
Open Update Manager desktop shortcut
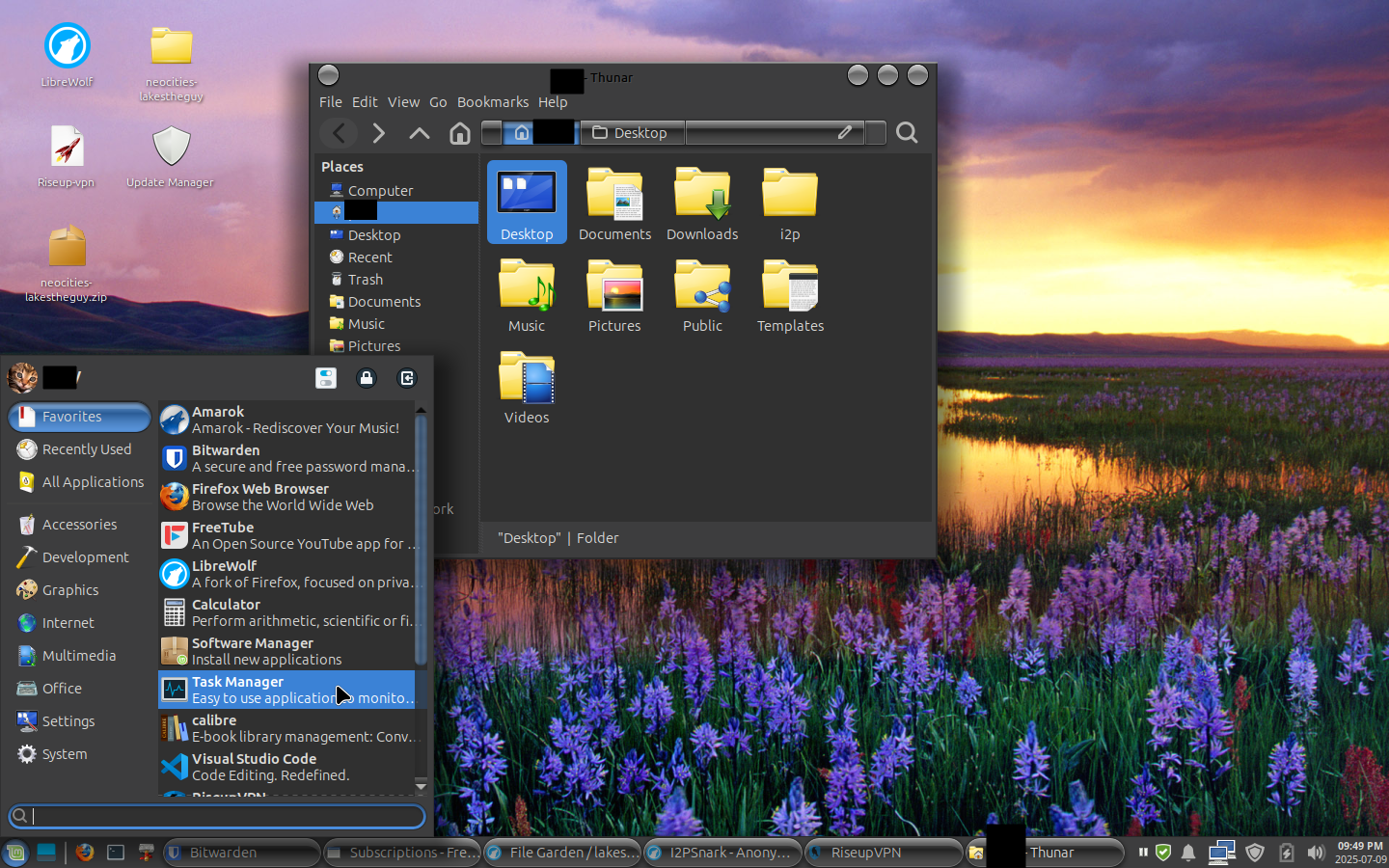click(x=171, y=155)
